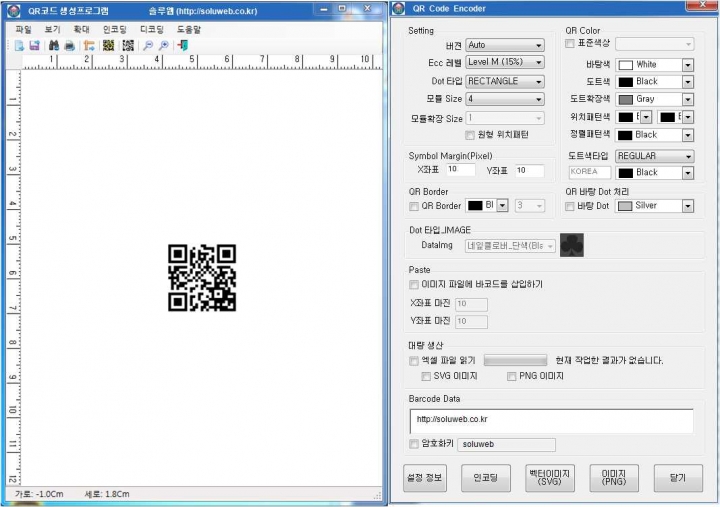
Task: Click the 설정 정보 button
Action: point(425,478)
